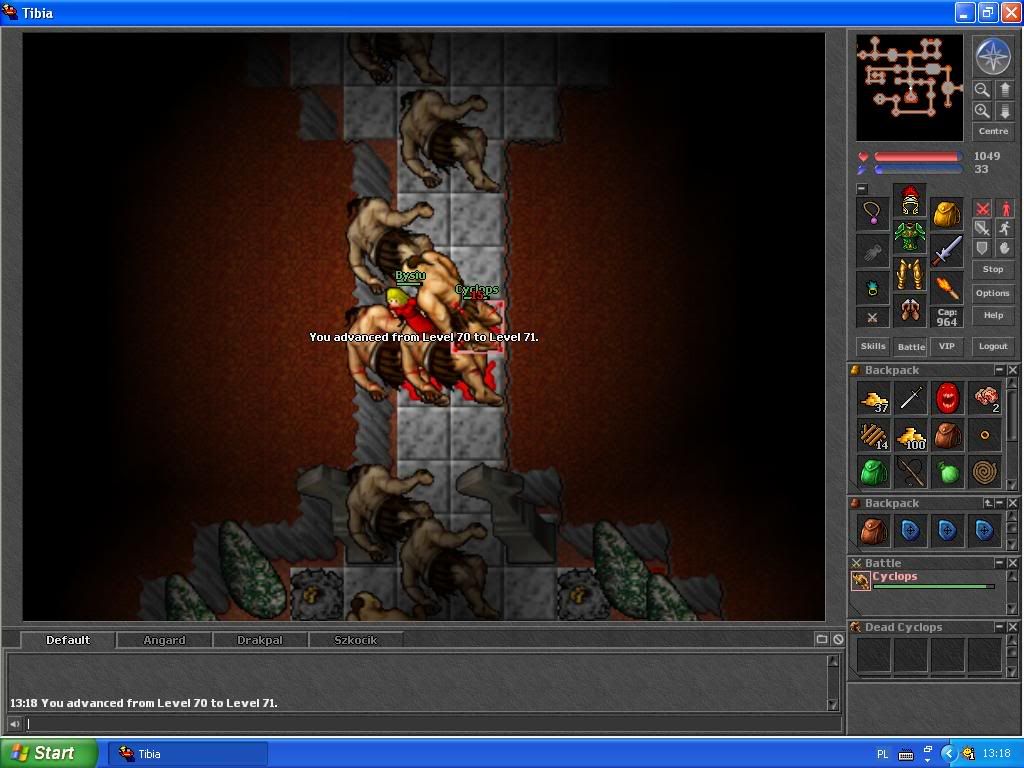
Task: Select Cyclops in the Battle list
Action: 922,580
